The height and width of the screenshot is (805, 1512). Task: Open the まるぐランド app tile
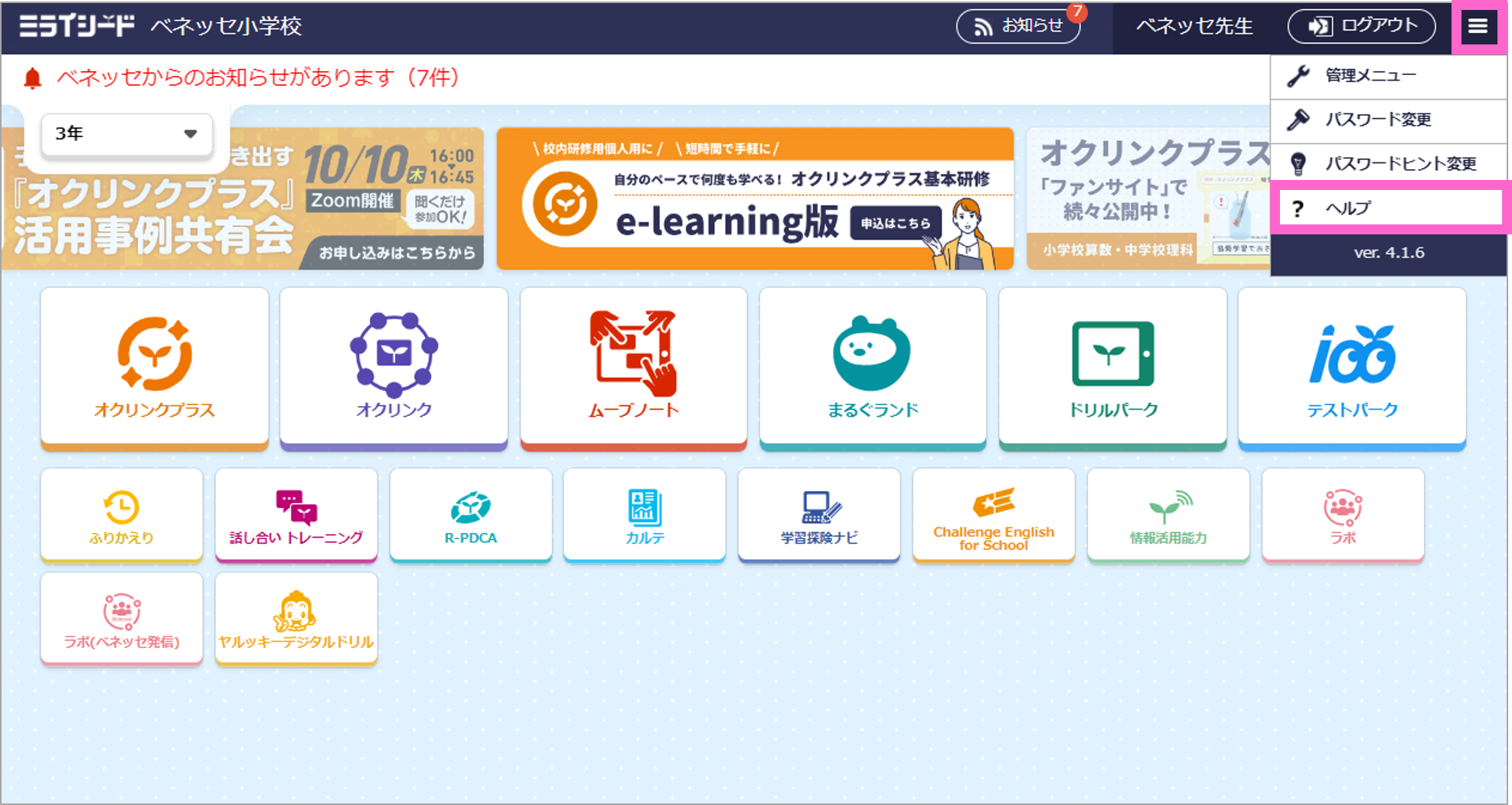[x=873, y=368]
